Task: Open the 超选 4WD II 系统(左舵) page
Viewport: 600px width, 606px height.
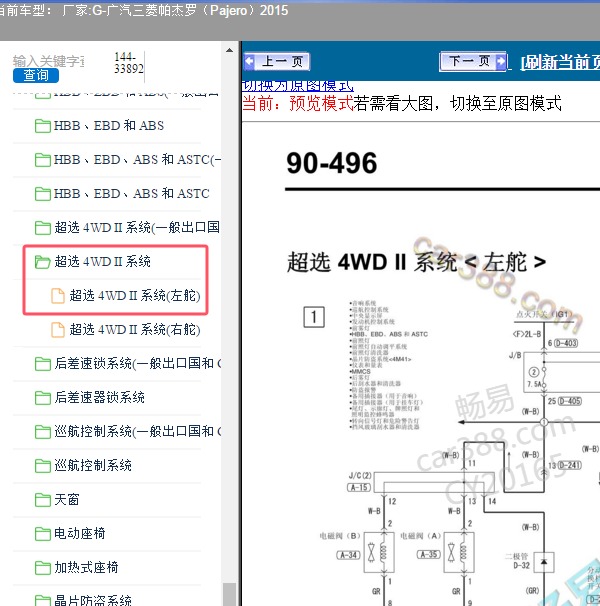Action: 135,296
